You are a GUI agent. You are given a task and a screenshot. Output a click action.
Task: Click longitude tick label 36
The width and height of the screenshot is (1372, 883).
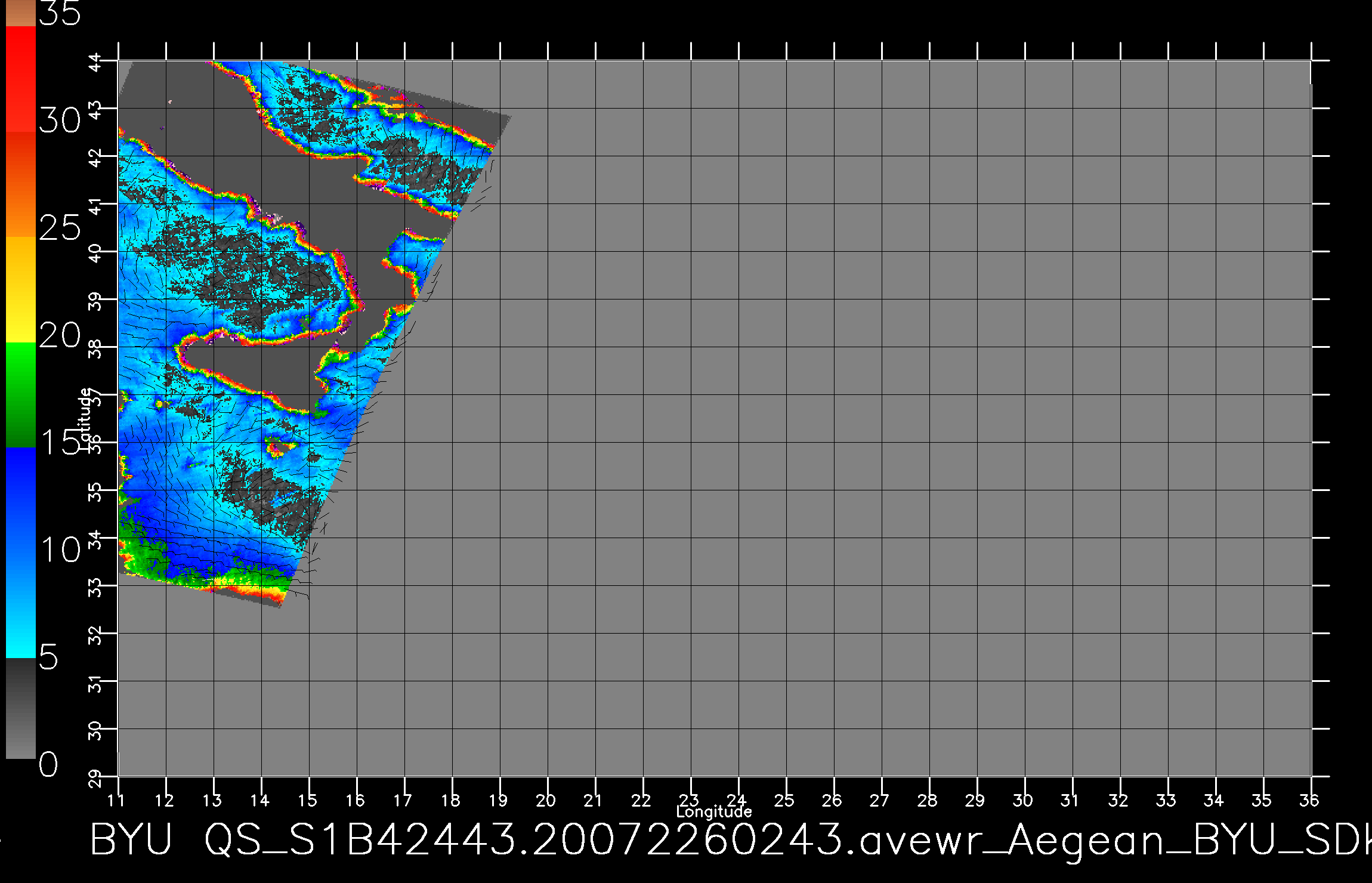pyautogui.click(x=1310, y=801)
